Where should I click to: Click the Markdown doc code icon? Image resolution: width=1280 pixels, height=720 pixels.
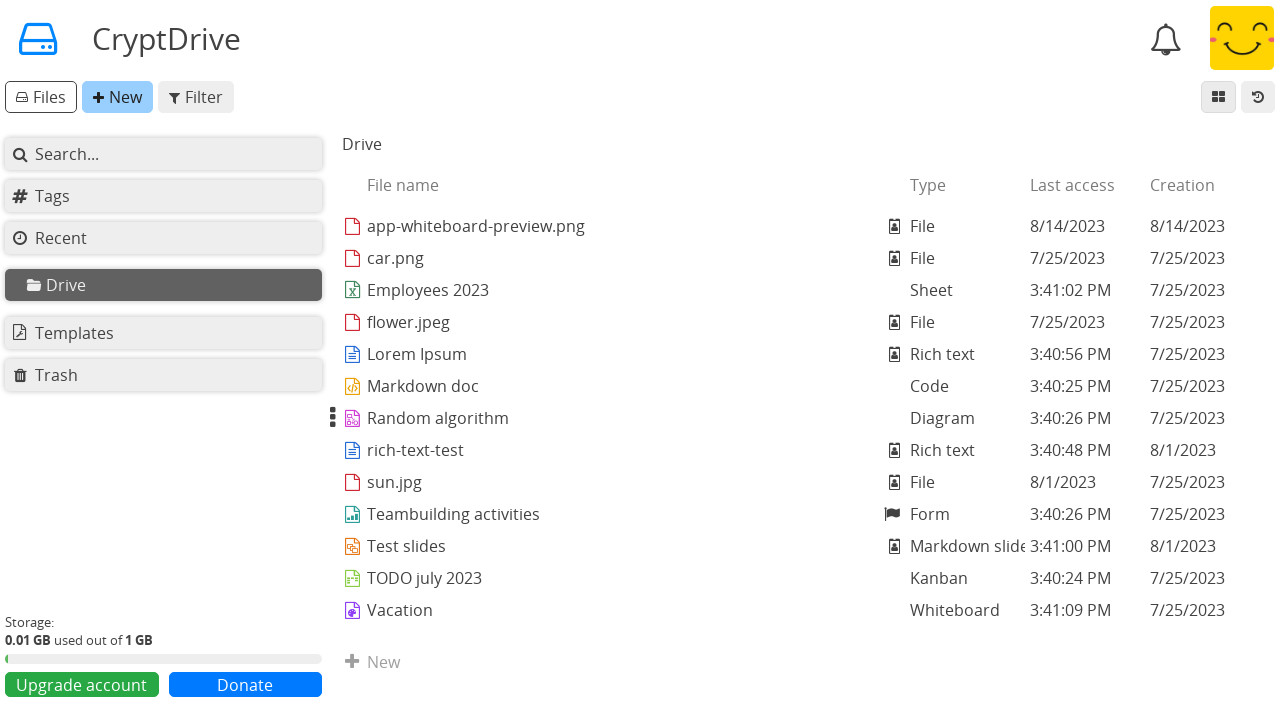pos(352,386)
